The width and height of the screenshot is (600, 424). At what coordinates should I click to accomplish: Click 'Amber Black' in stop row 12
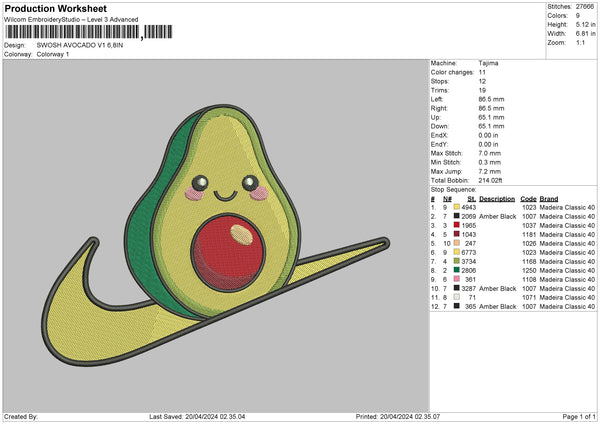click(497, 306)
